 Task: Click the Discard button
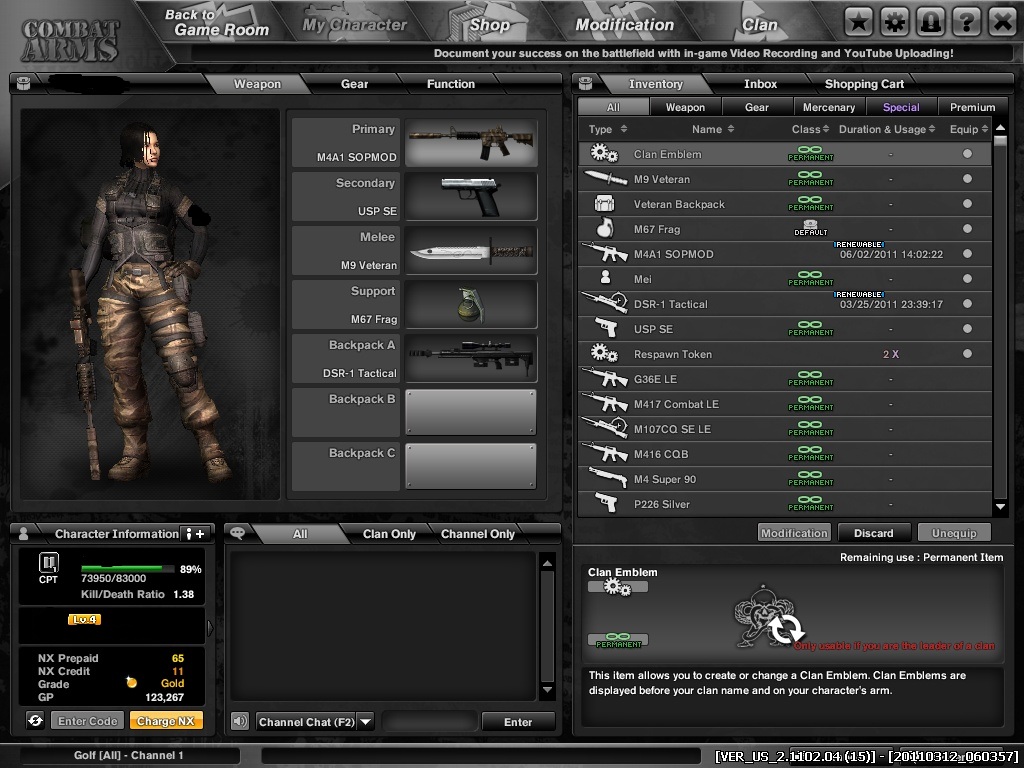(x=873, y=533)
